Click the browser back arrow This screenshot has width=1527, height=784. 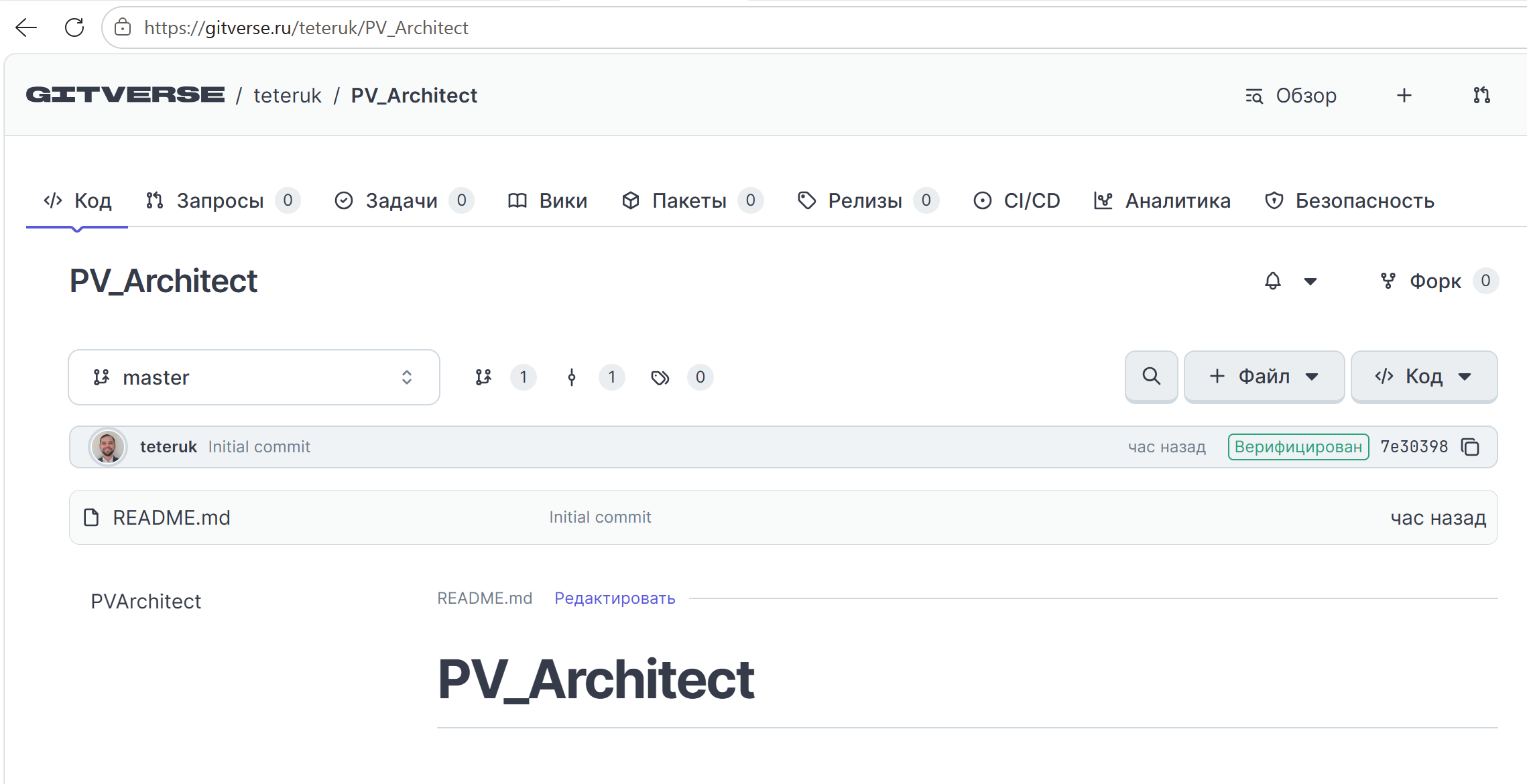[26, 27]
